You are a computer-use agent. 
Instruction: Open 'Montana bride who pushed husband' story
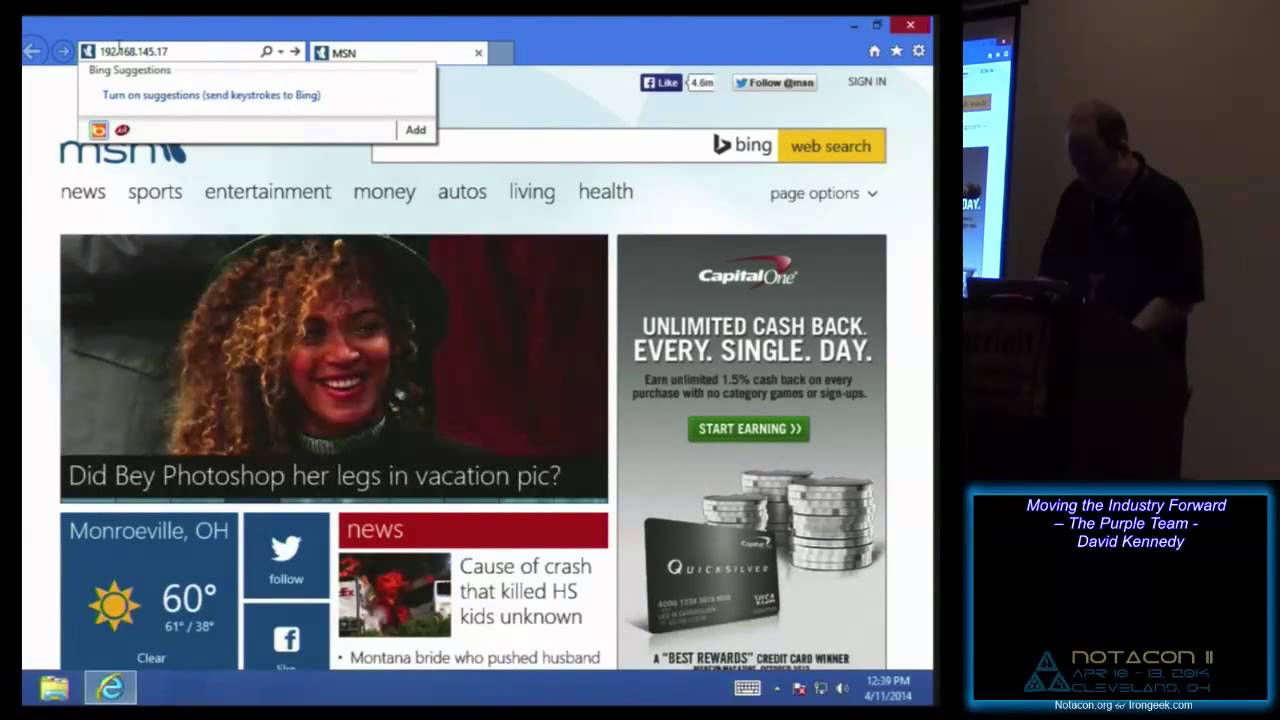475,658
